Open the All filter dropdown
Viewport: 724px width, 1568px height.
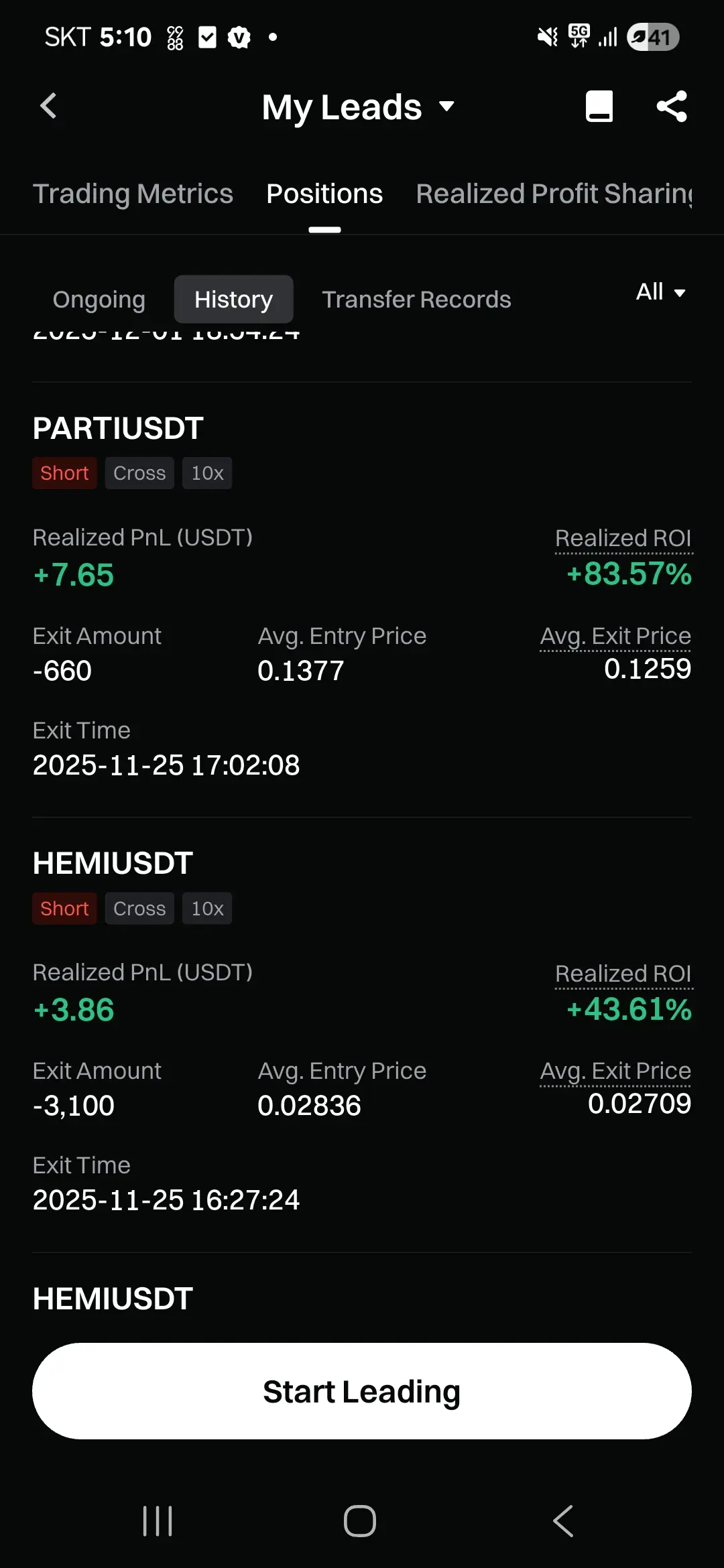click(661, 292)
